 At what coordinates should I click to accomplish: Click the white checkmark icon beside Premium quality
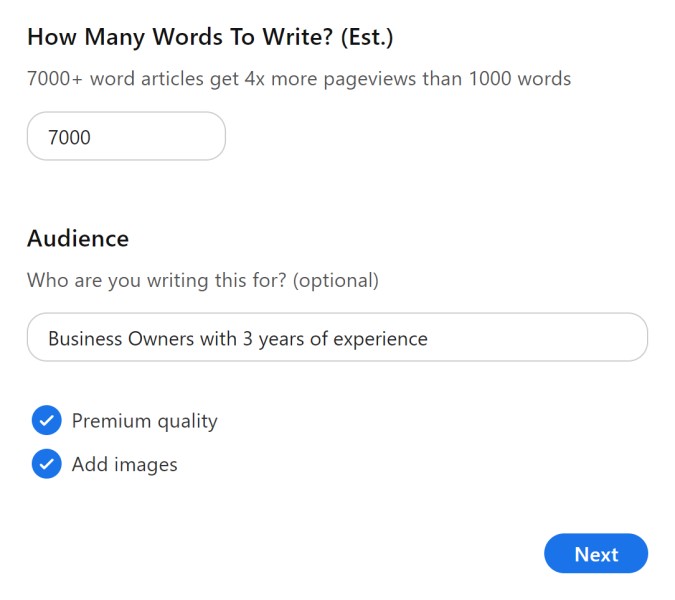46,420
